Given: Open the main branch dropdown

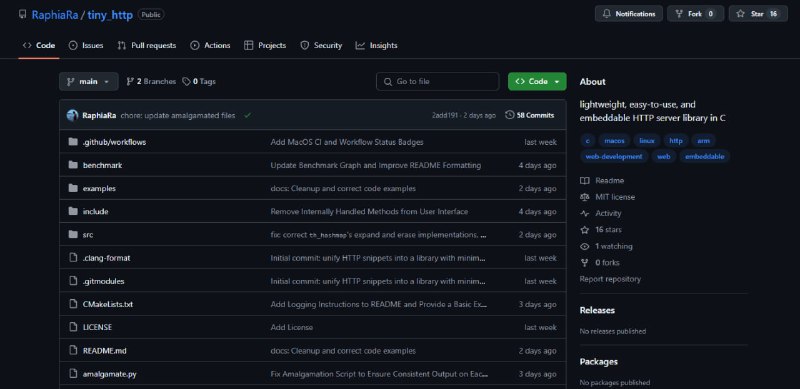Looking at the screenshot, I should tap(89, 82).
